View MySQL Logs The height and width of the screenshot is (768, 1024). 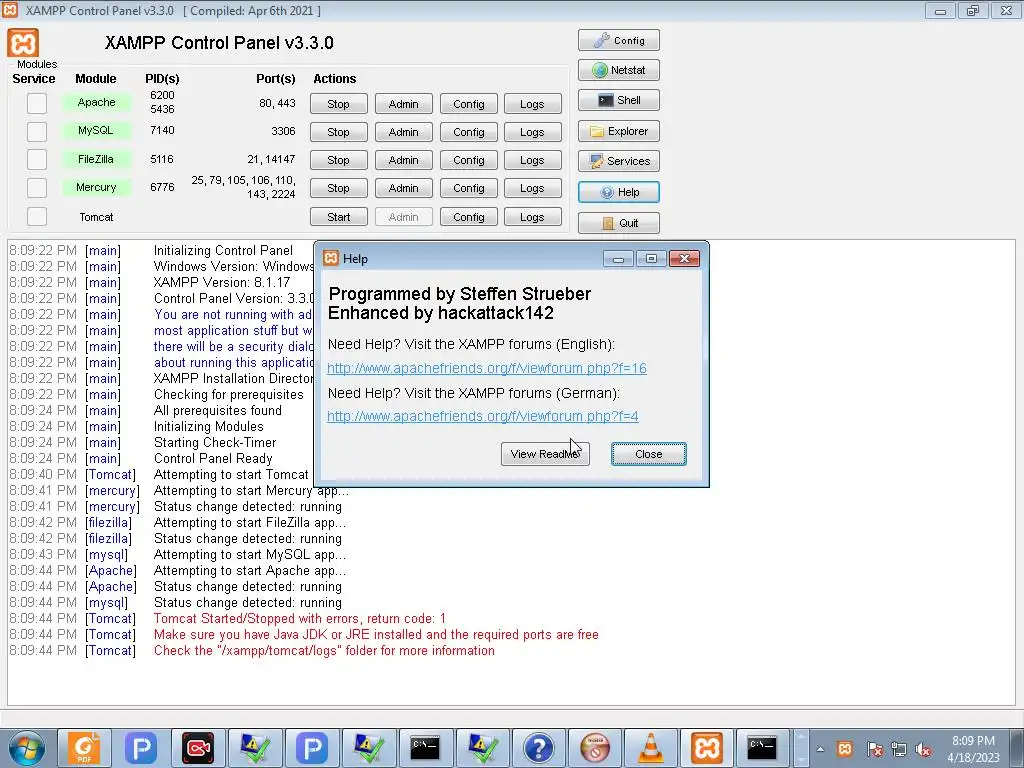[x=532, y=132]
